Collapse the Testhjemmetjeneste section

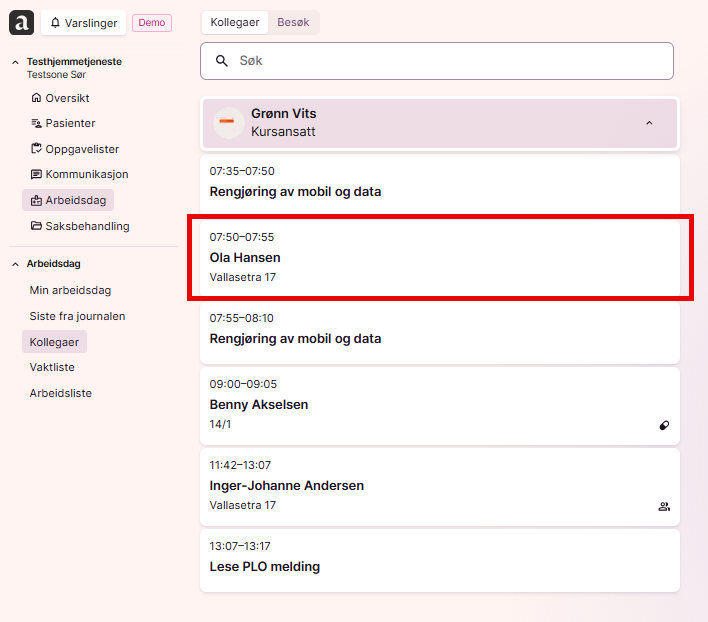[x=15, y=62]
